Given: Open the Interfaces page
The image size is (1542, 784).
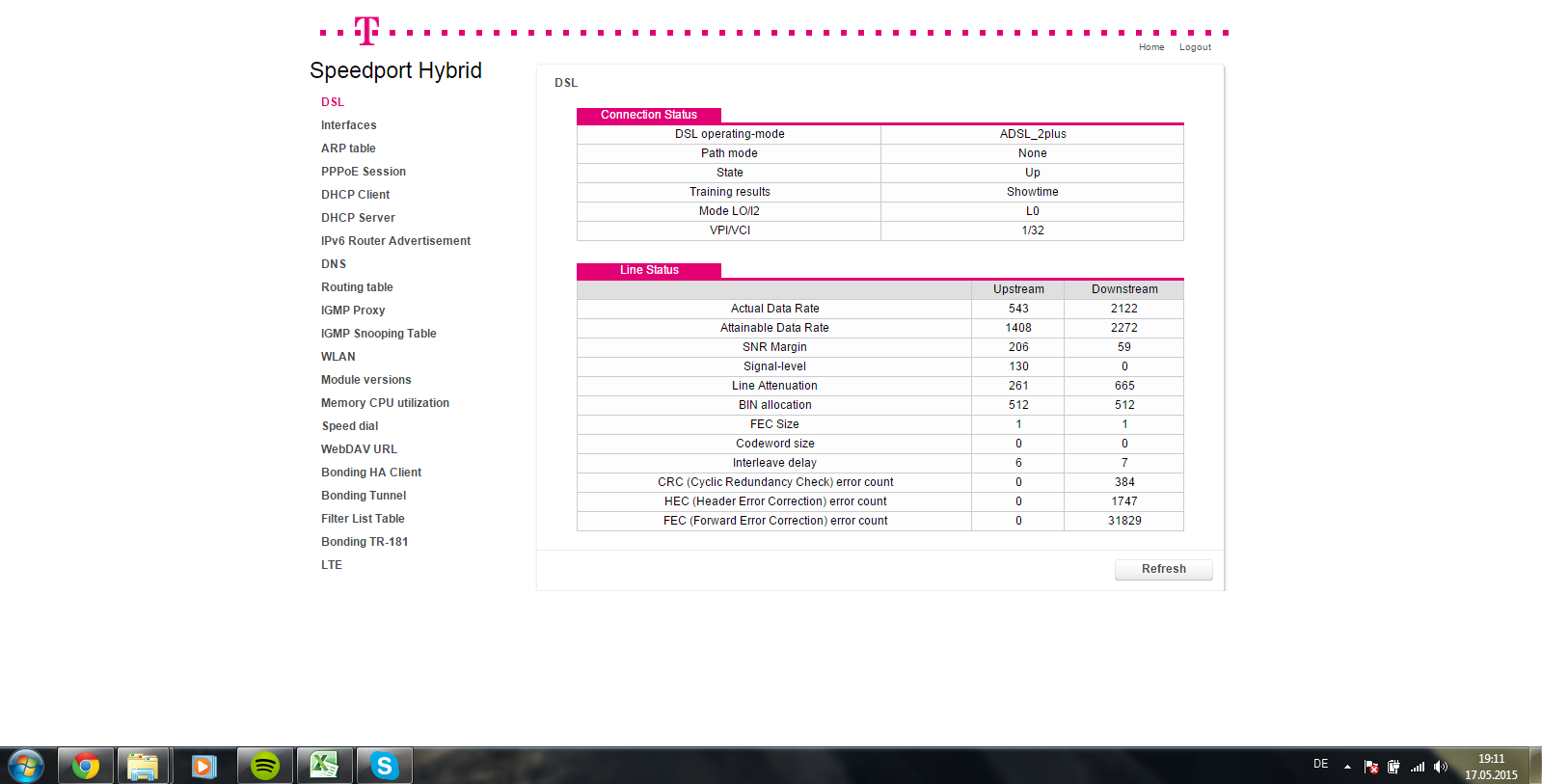Looking at the screenshot, I should pos(349,125).
